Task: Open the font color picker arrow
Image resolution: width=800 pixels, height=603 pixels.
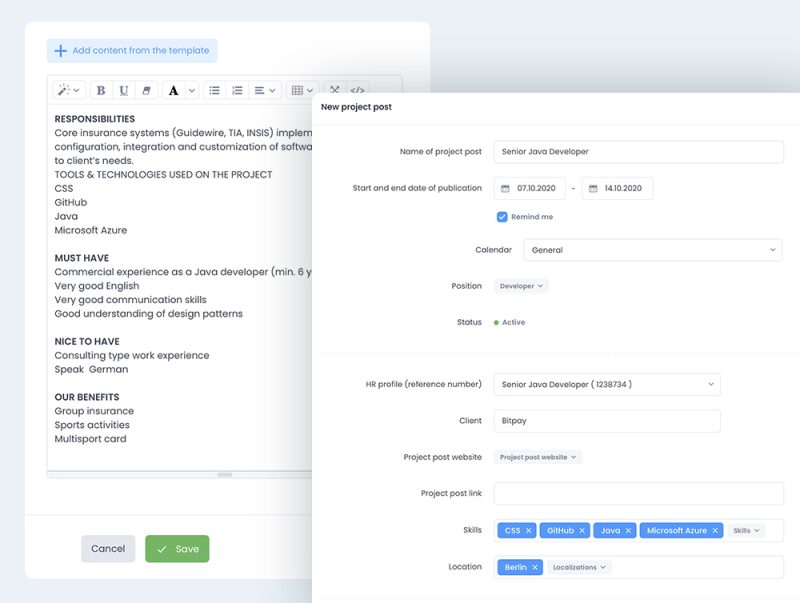Action: tap(192, 90)
